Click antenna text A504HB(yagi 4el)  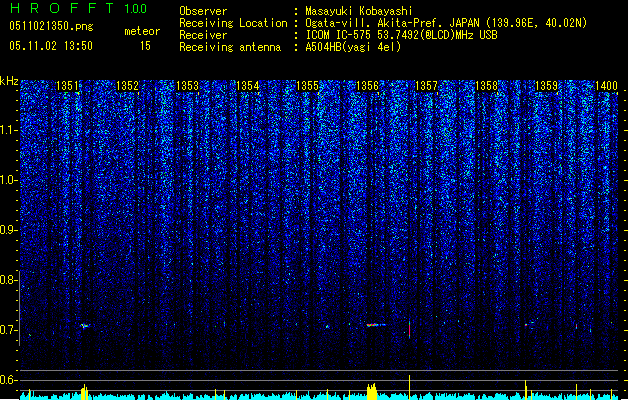(353, 47)
